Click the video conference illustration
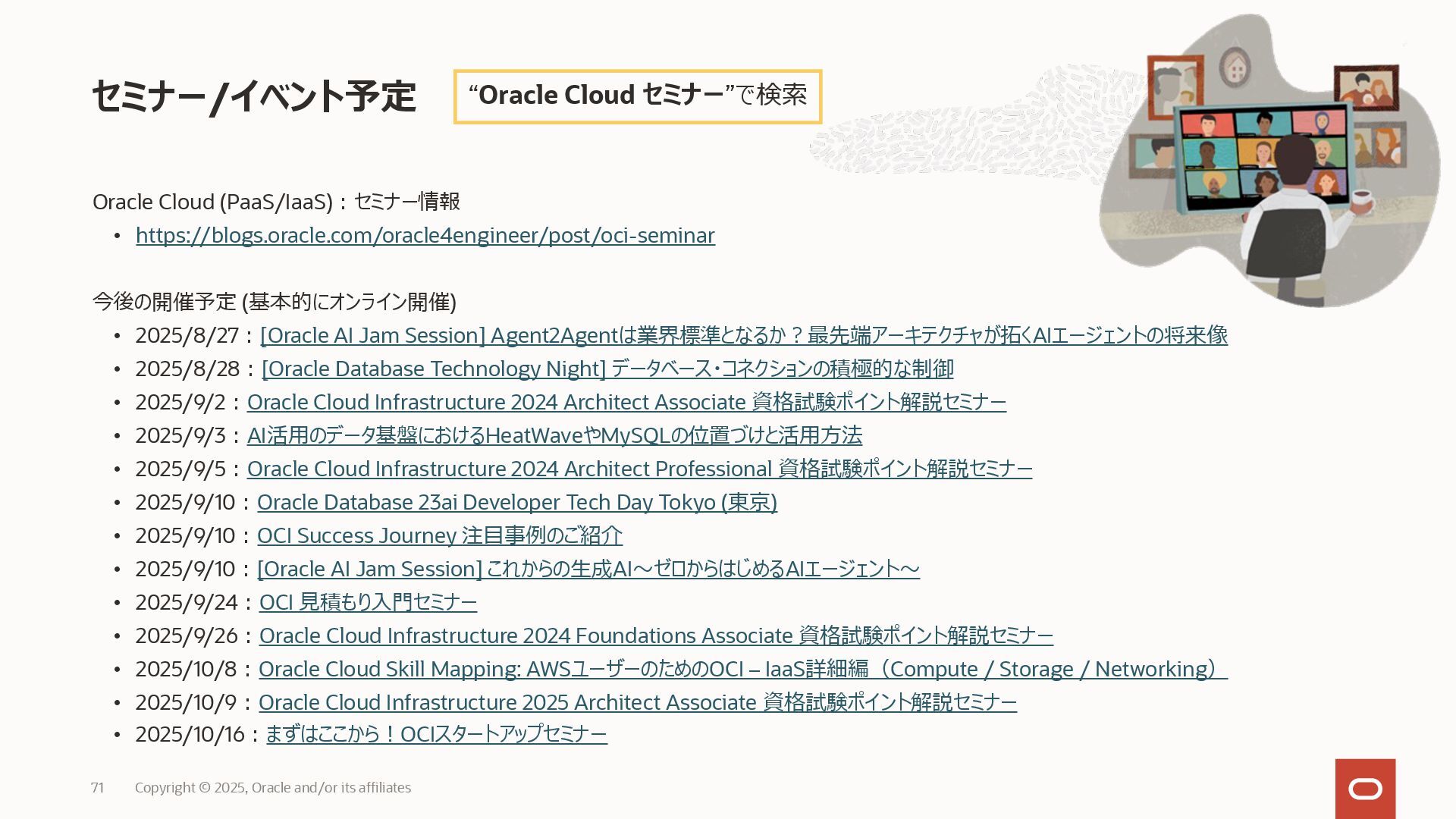Screen dimensions: 1456x819 [x=1269, y=161]
